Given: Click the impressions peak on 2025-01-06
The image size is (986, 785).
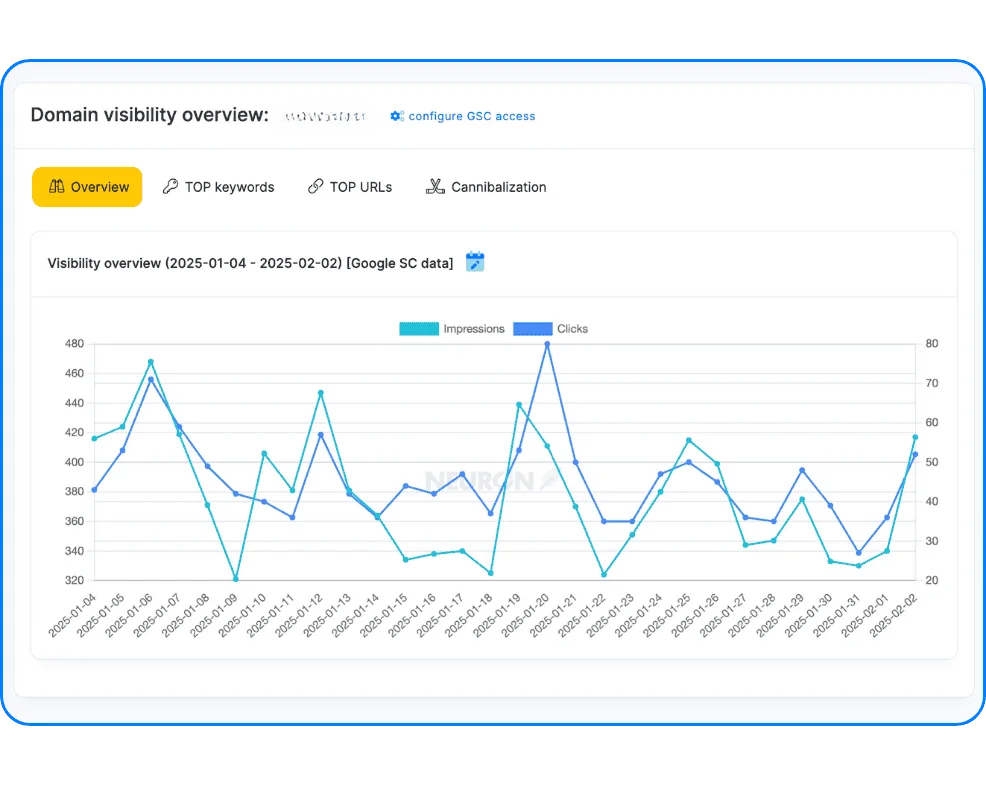Looking at the screenshot, I should point(150,363).
